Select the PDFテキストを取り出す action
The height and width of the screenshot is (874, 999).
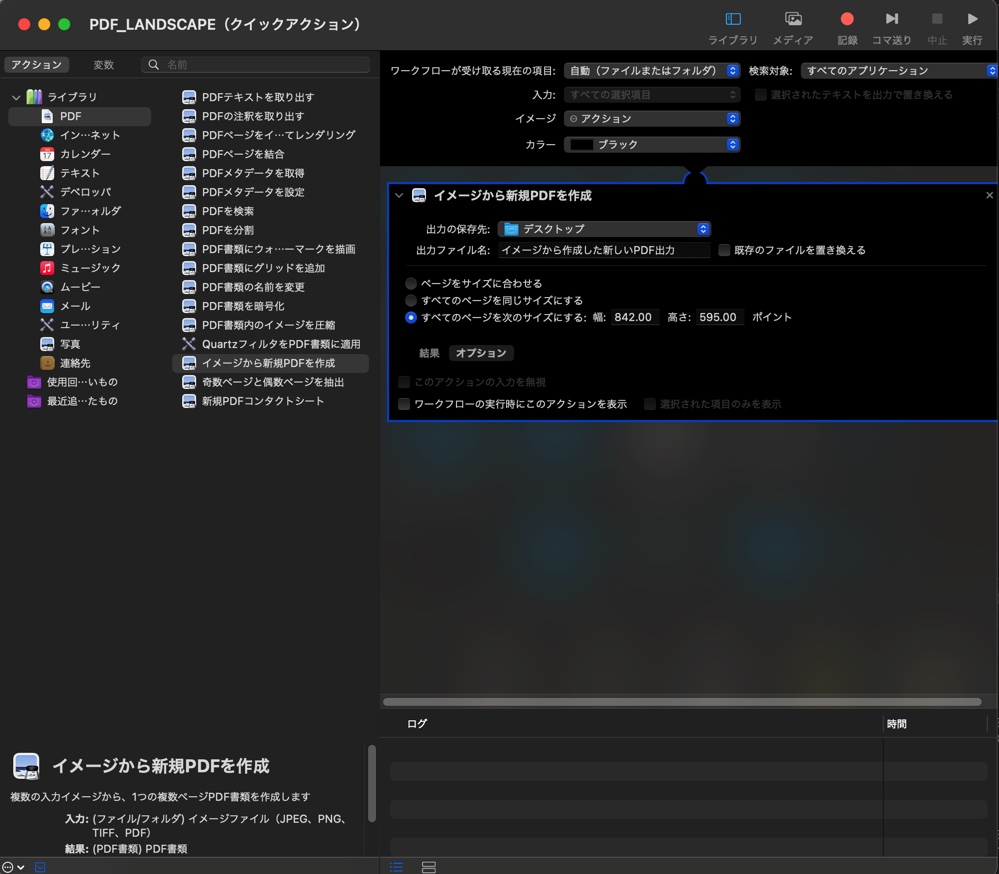click(257, 97)
